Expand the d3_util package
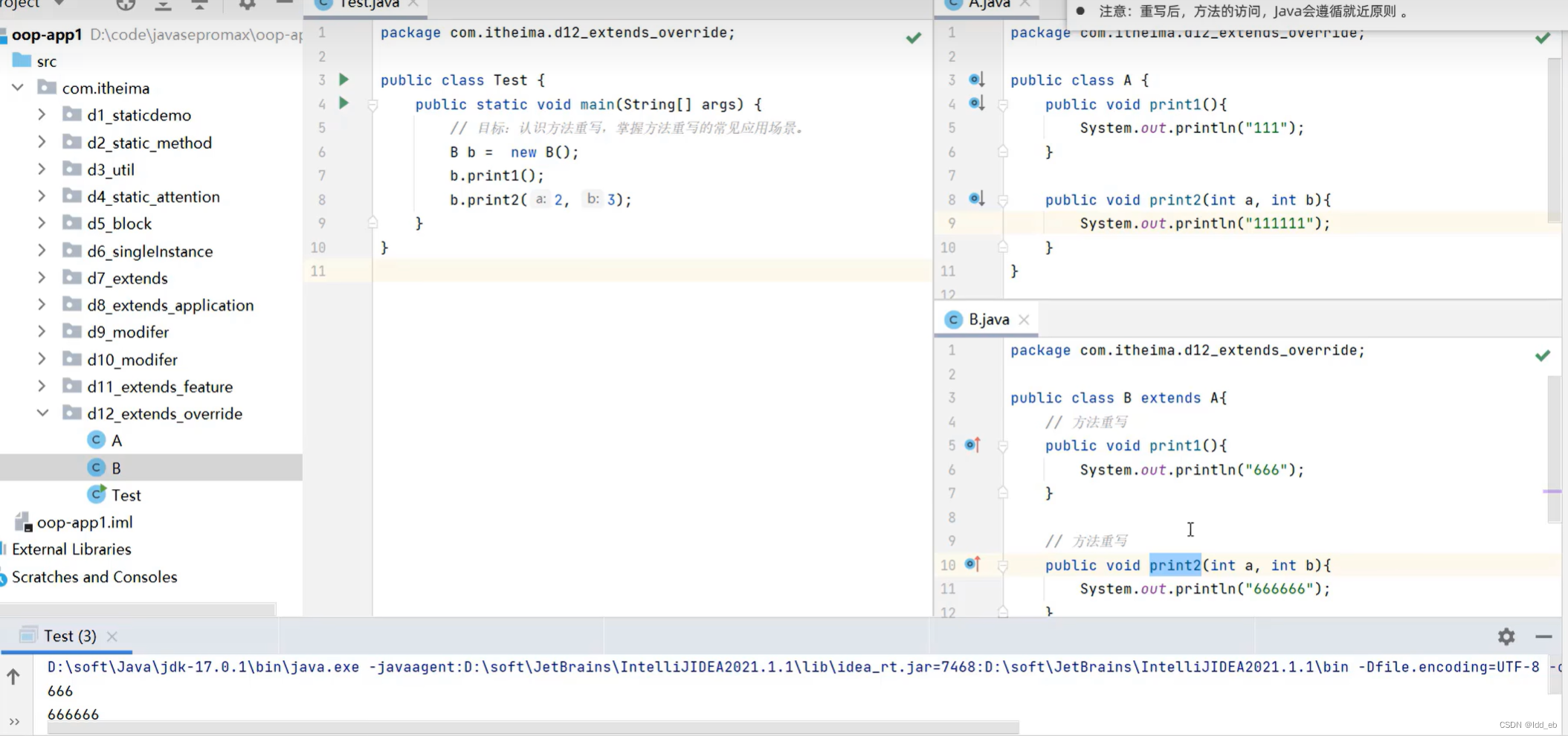The image size is (1568, 736). (42, 170)
